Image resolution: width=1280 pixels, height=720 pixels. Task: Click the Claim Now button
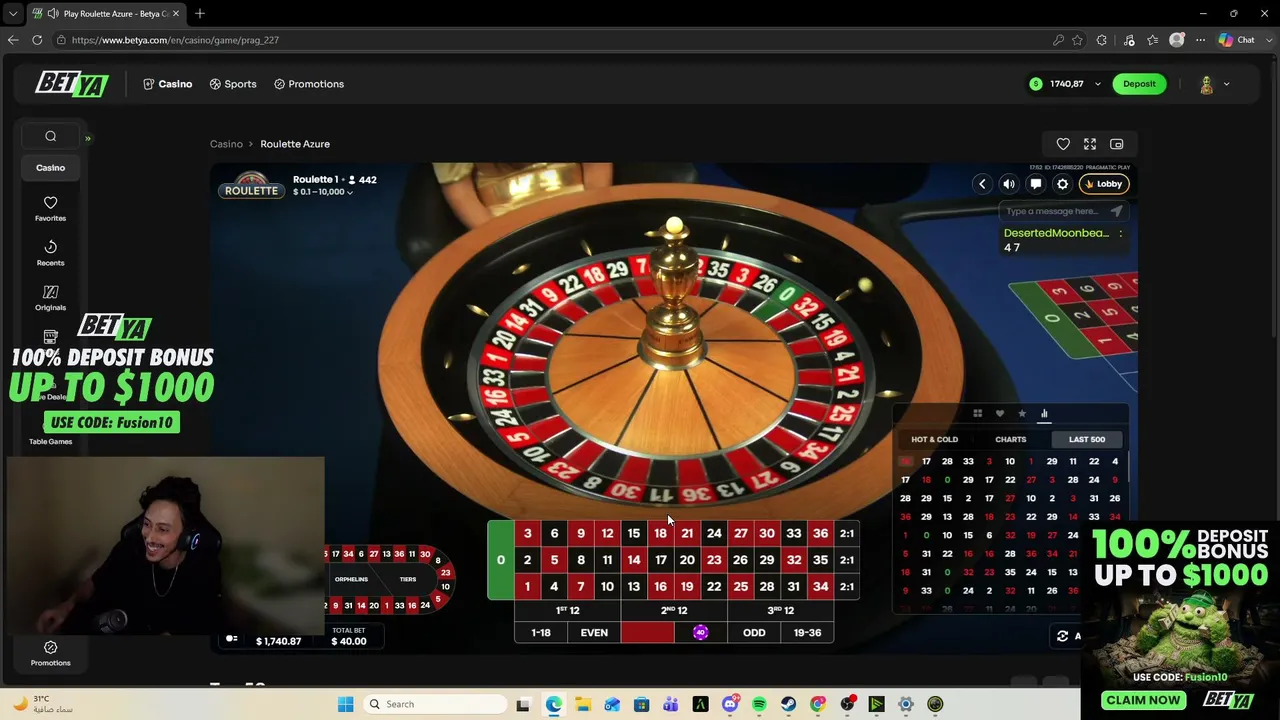[1144, 700]
